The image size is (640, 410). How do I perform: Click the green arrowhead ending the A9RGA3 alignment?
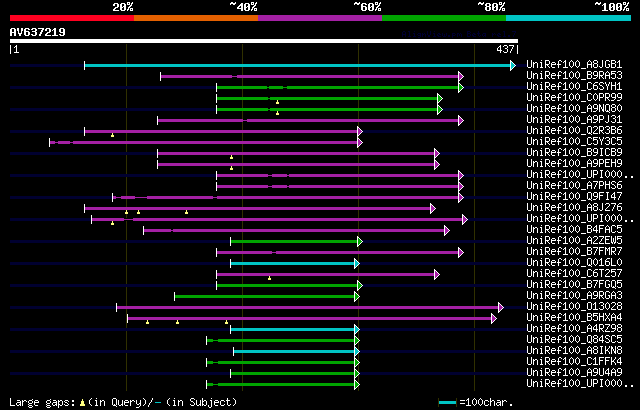357,297
